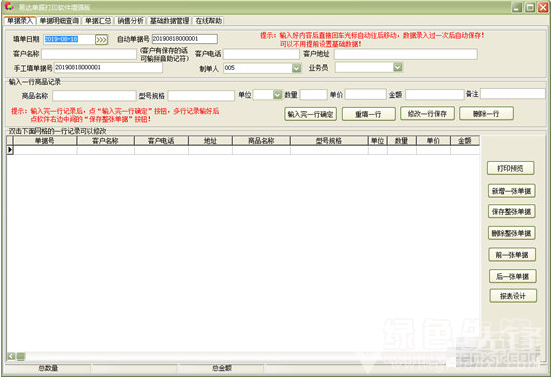Image resolution: width=552 pixels, height=378 pixels.
Task: Click the 型号规格 input field
Action: tap(201, 95)
